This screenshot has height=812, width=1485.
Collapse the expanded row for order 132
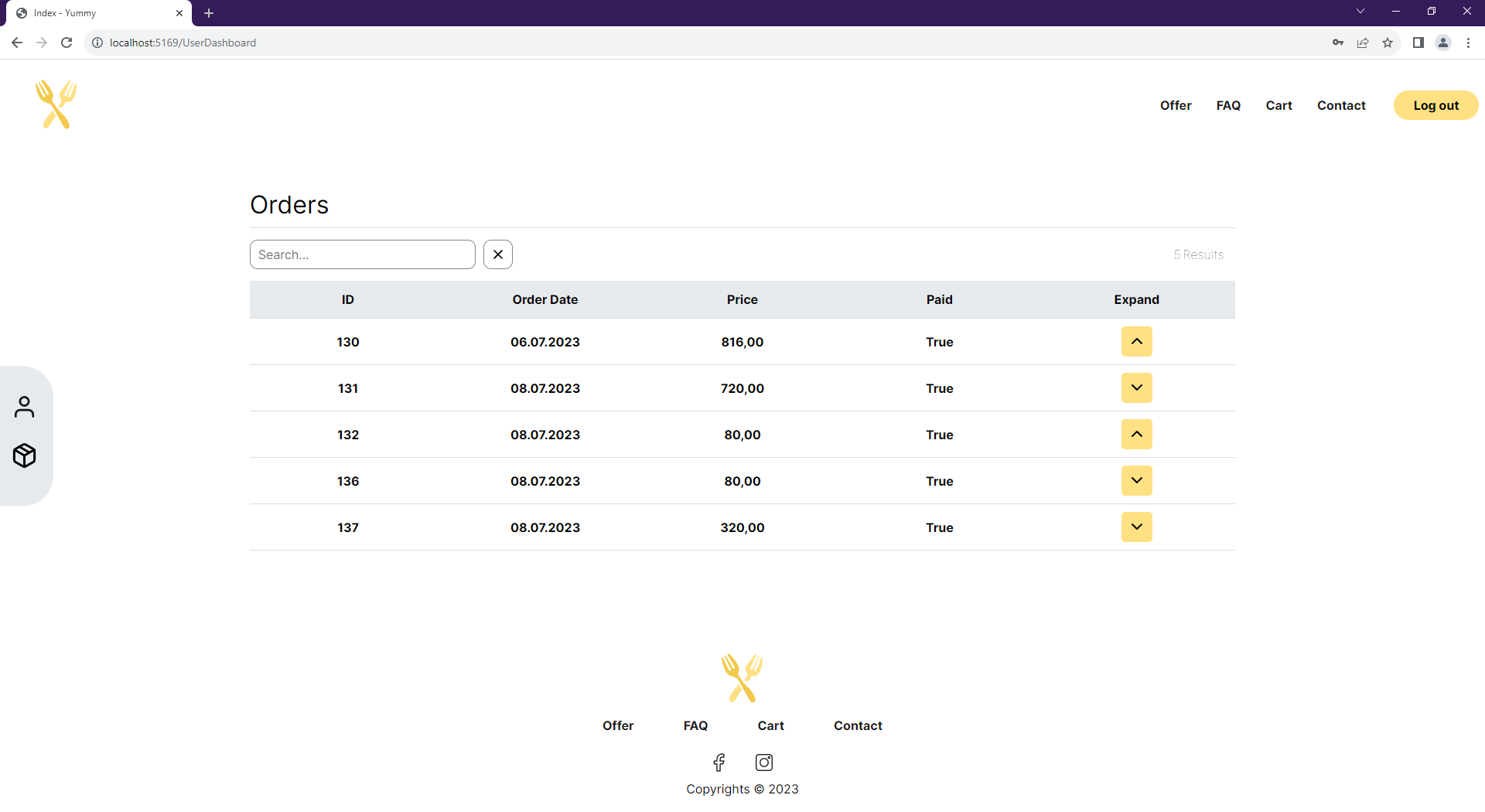tap(1136, 434)
